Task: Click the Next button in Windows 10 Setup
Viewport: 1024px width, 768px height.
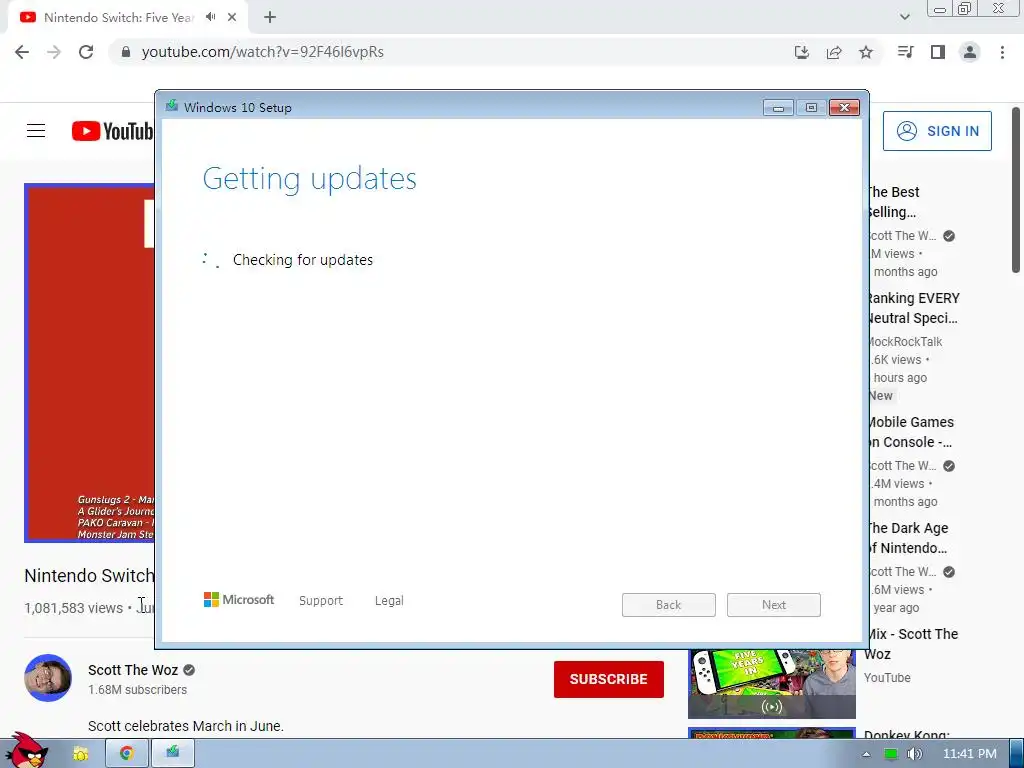Action: [774, 605]
